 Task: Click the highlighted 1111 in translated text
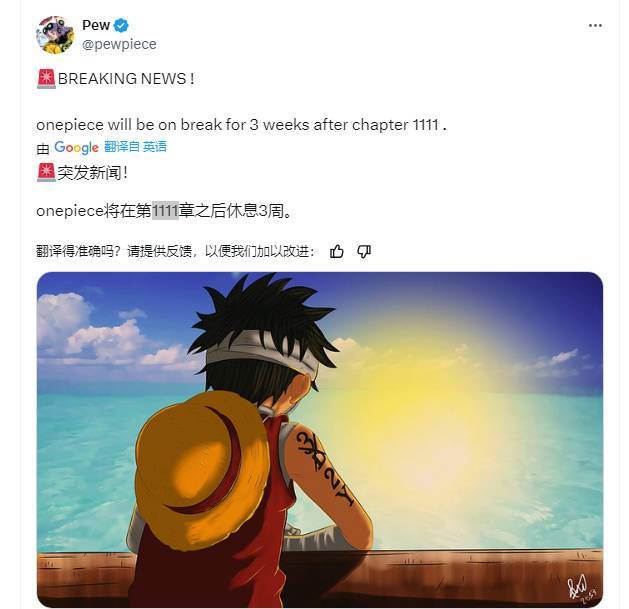pos(165,211)
